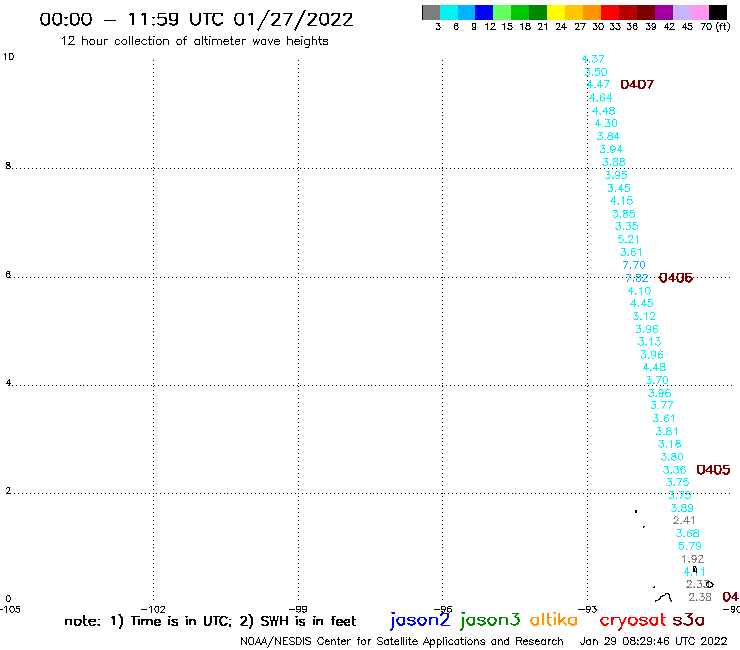
Task: Pick the yellow 24 ft legend swatch
Action: (556, 12)
